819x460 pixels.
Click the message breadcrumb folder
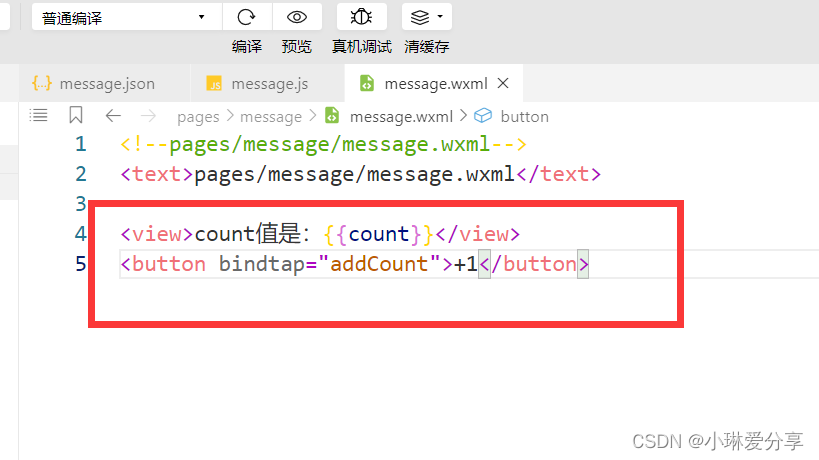click(271, 117)
